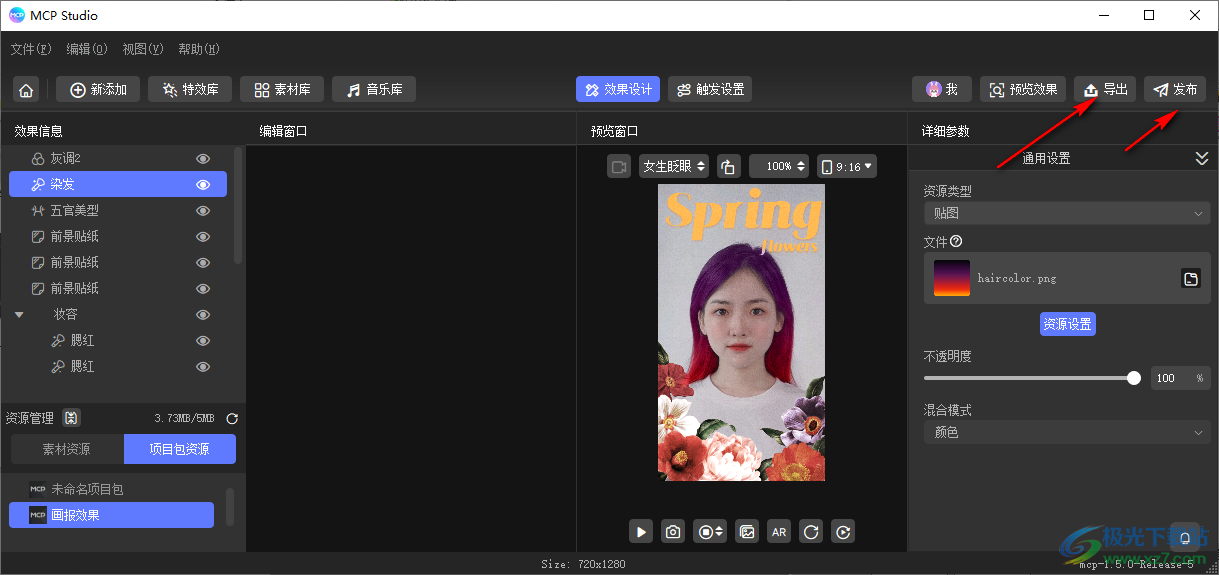
Task: Click the replay preview icon
Action: pos(843,532)
